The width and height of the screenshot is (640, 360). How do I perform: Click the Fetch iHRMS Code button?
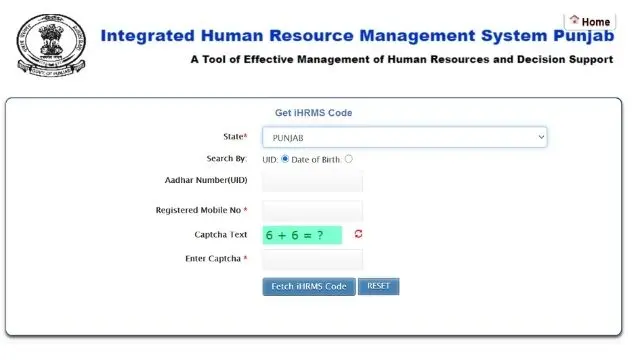point(309,287)
